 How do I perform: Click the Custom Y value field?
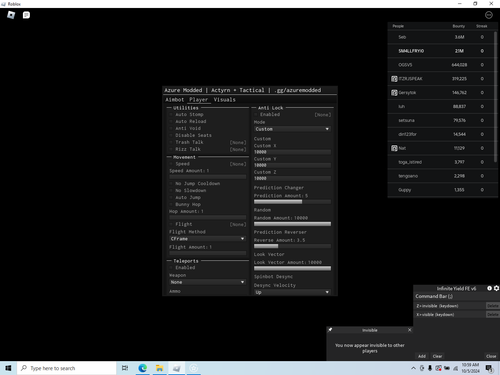[292, 165]
